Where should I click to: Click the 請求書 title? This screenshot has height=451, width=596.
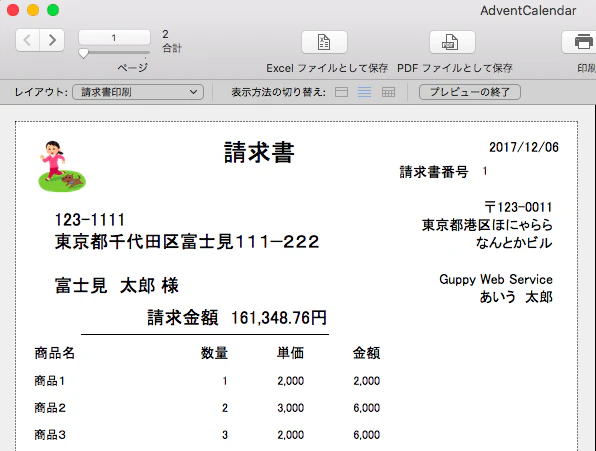[259, 153]
